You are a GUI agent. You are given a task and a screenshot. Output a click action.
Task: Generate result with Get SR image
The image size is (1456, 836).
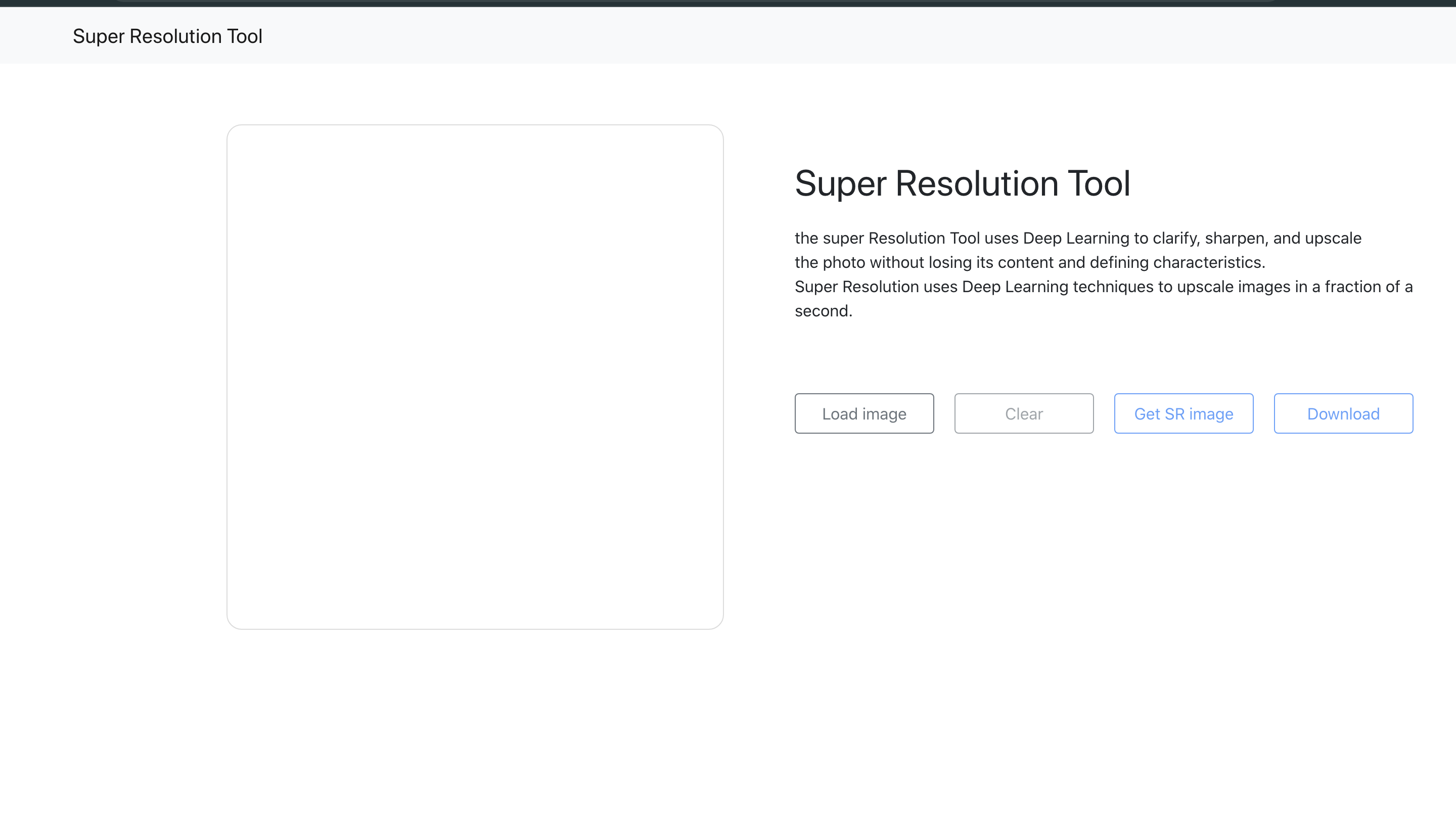click(1184, 413)
